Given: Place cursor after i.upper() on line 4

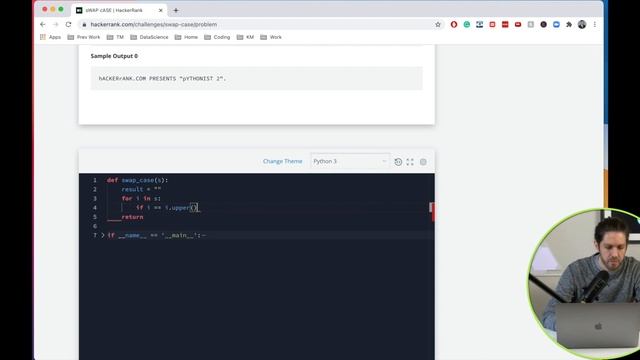Looking at the screenshot, I should pyautogui.click(x=199, y=208).
